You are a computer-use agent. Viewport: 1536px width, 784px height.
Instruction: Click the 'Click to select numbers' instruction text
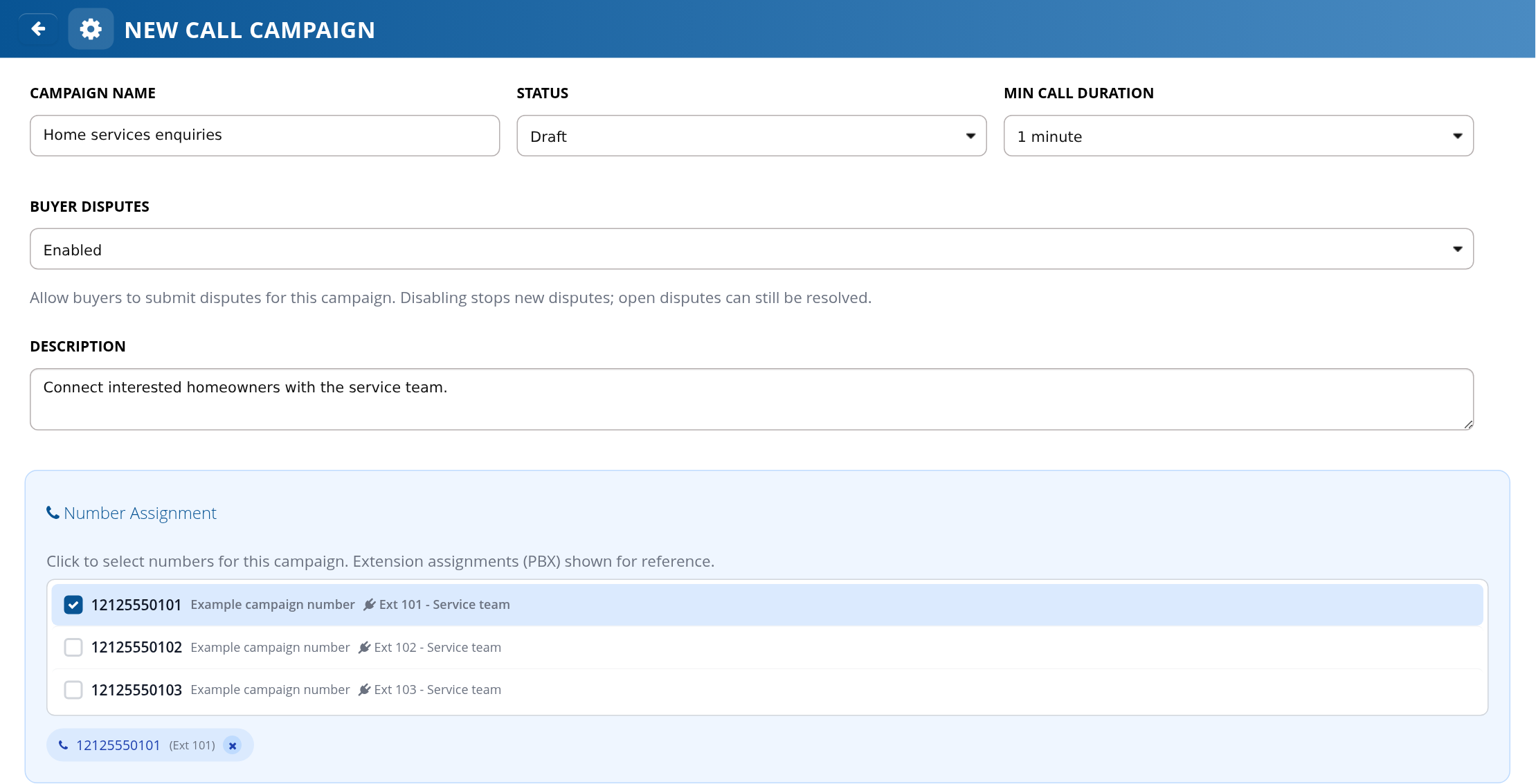380,561
